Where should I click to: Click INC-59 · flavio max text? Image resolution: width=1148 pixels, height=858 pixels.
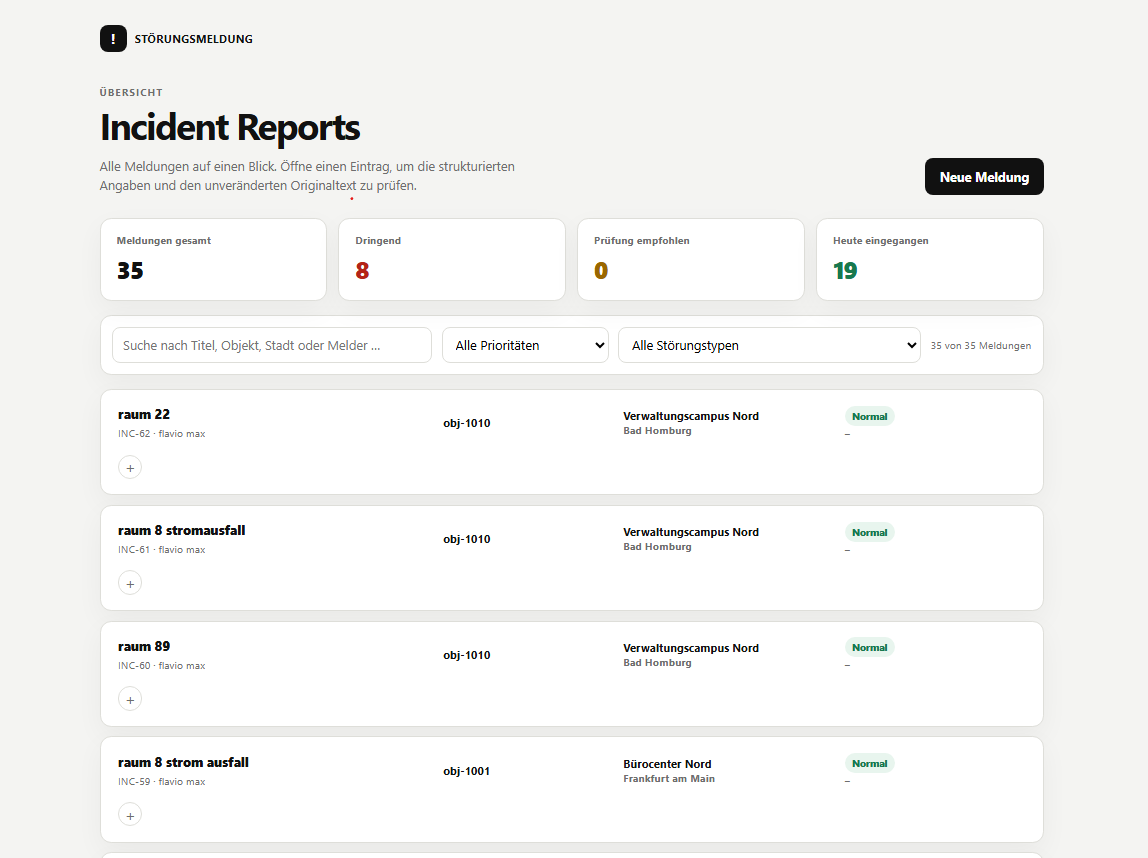[x=161, y=782]
